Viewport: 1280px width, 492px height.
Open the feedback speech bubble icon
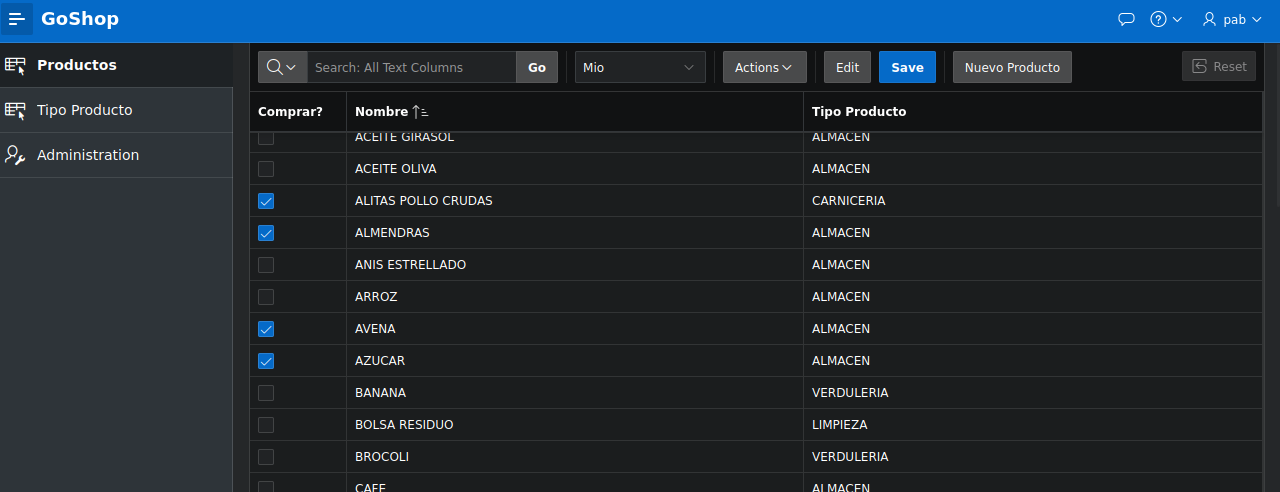tap(1126, 19)
